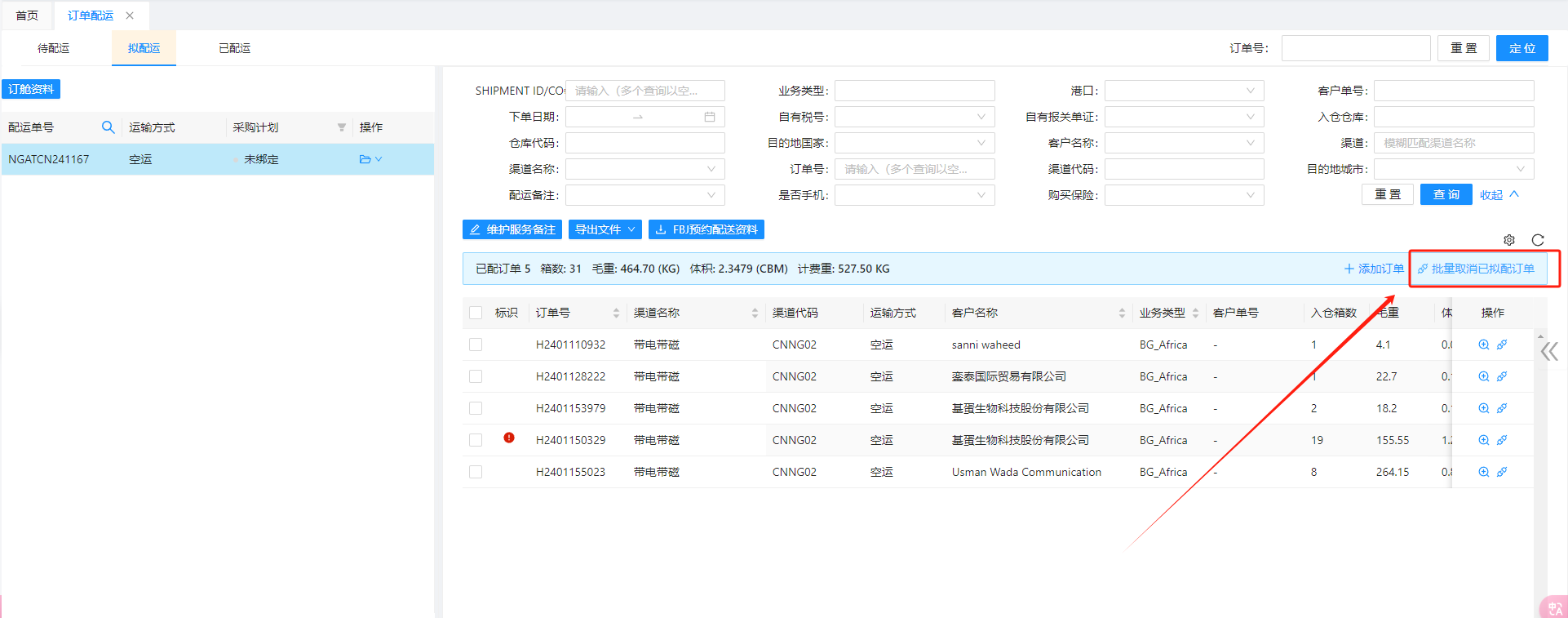Click the search icon beside 配运单号

click(x=108, y=127)
